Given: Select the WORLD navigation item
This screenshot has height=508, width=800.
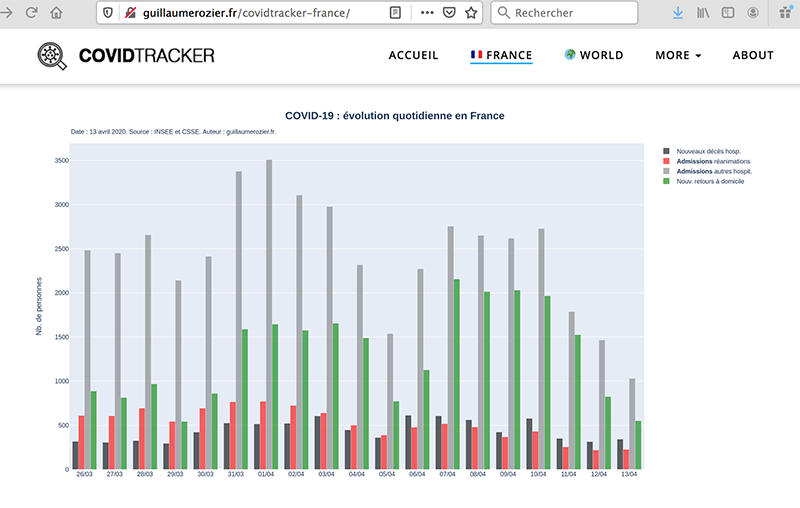Looking at the screenshot, I should (594, 56).
